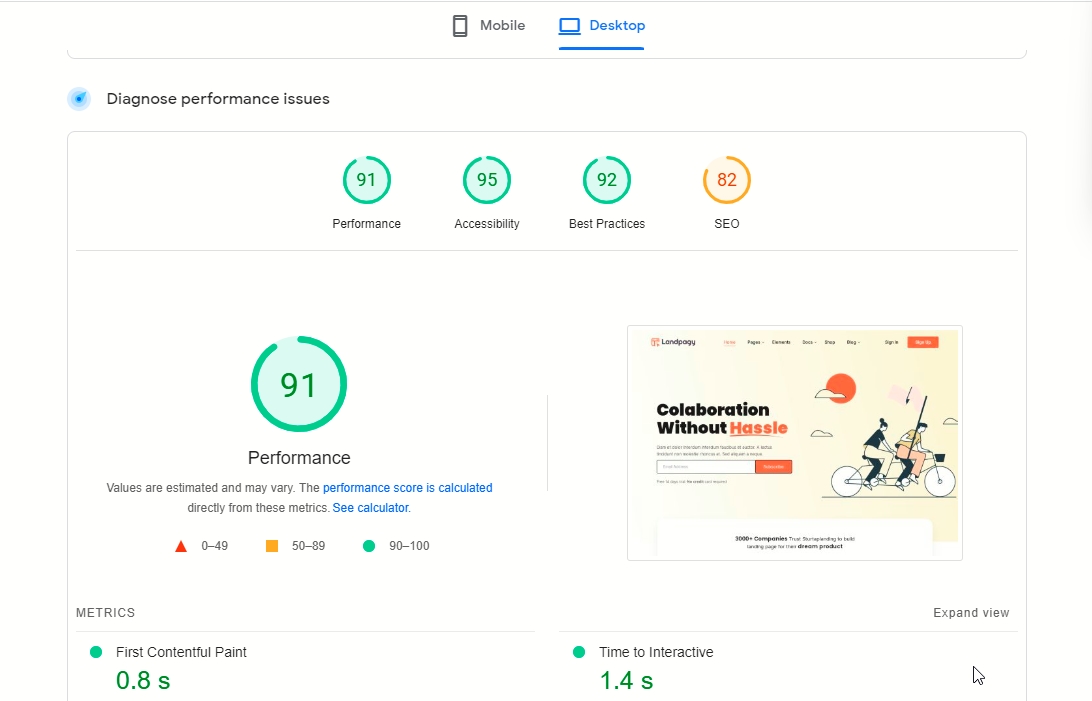Click the Landpagy page screenshot thumbnail

coord(795,443)
